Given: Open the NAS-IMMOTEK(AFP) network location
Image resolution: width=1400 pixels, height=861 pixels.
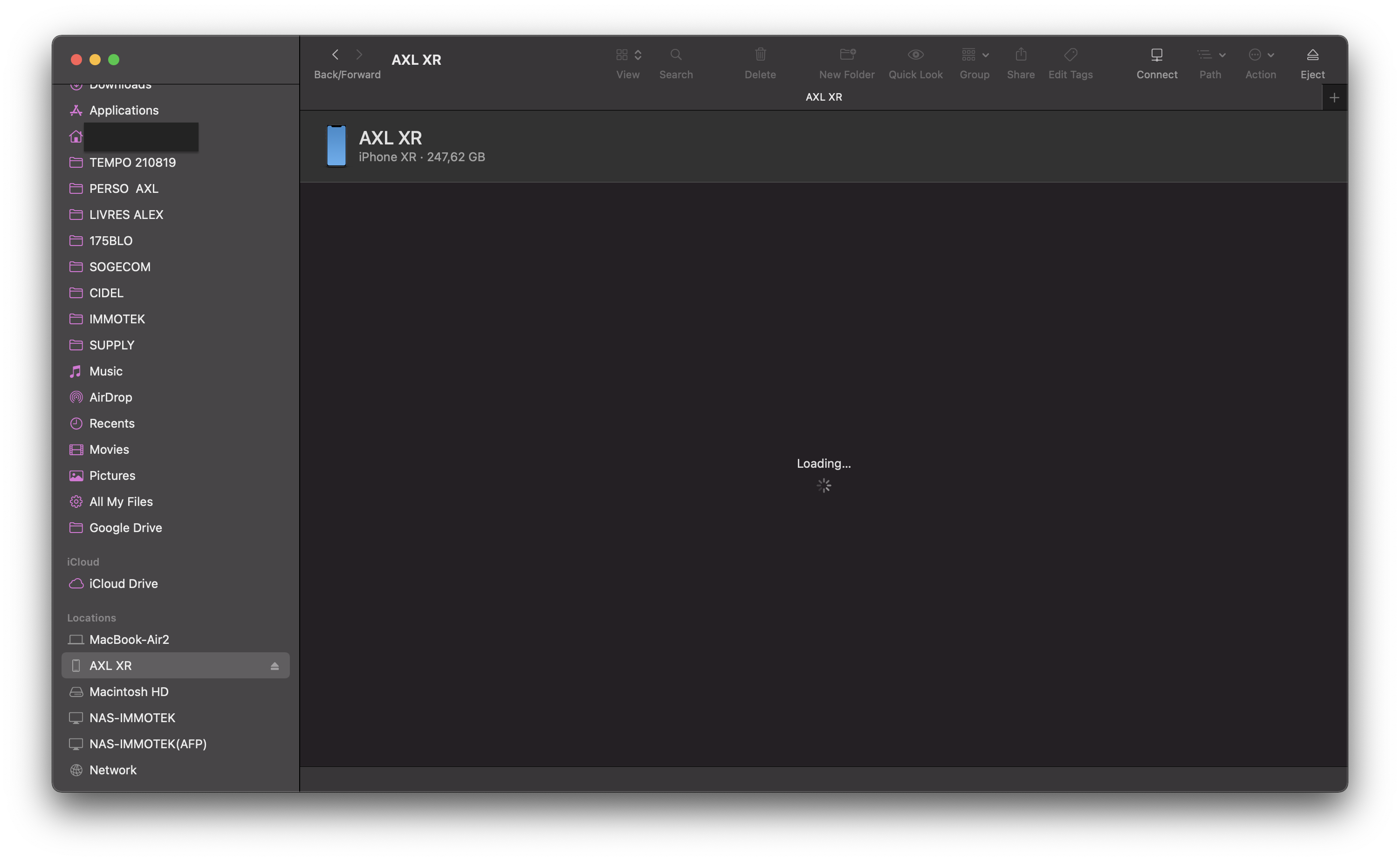Looking at the screenshot, I should [x=148, y=744].
